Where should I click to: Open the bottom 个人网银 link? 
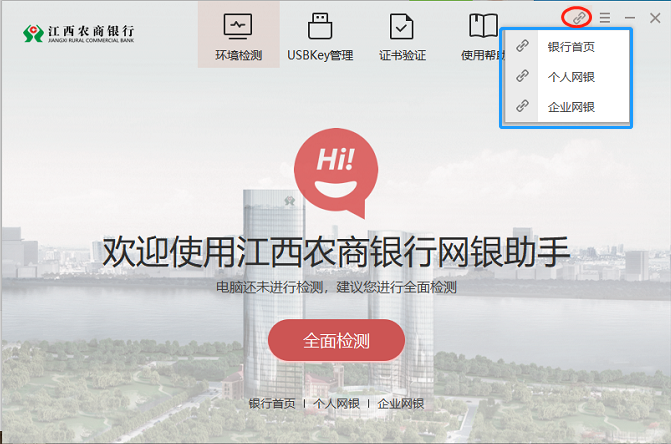pyautogui.click(x=336, y=403)
